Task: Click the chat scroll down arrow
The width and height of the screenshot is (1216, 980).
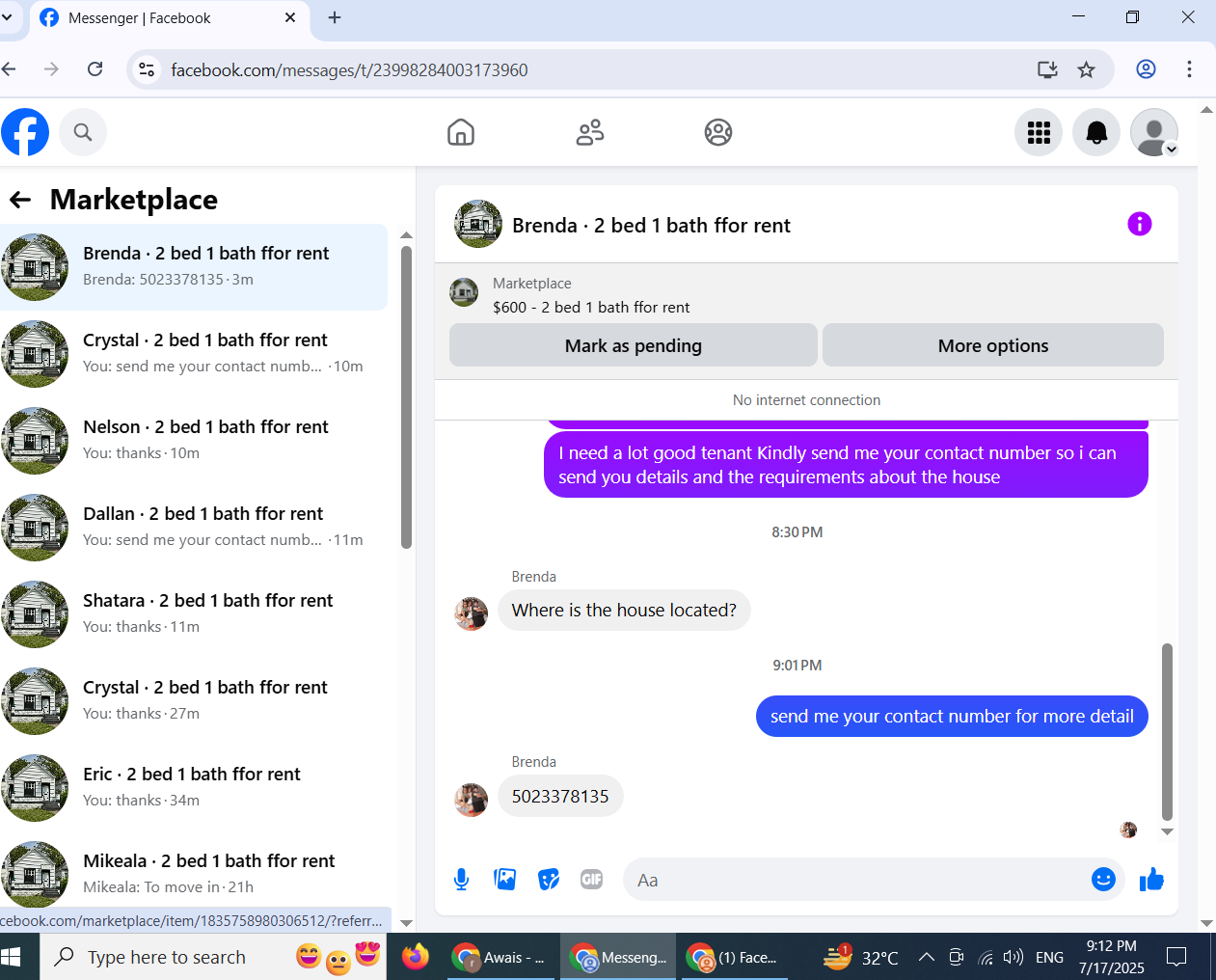Action: pos(1167,831)
